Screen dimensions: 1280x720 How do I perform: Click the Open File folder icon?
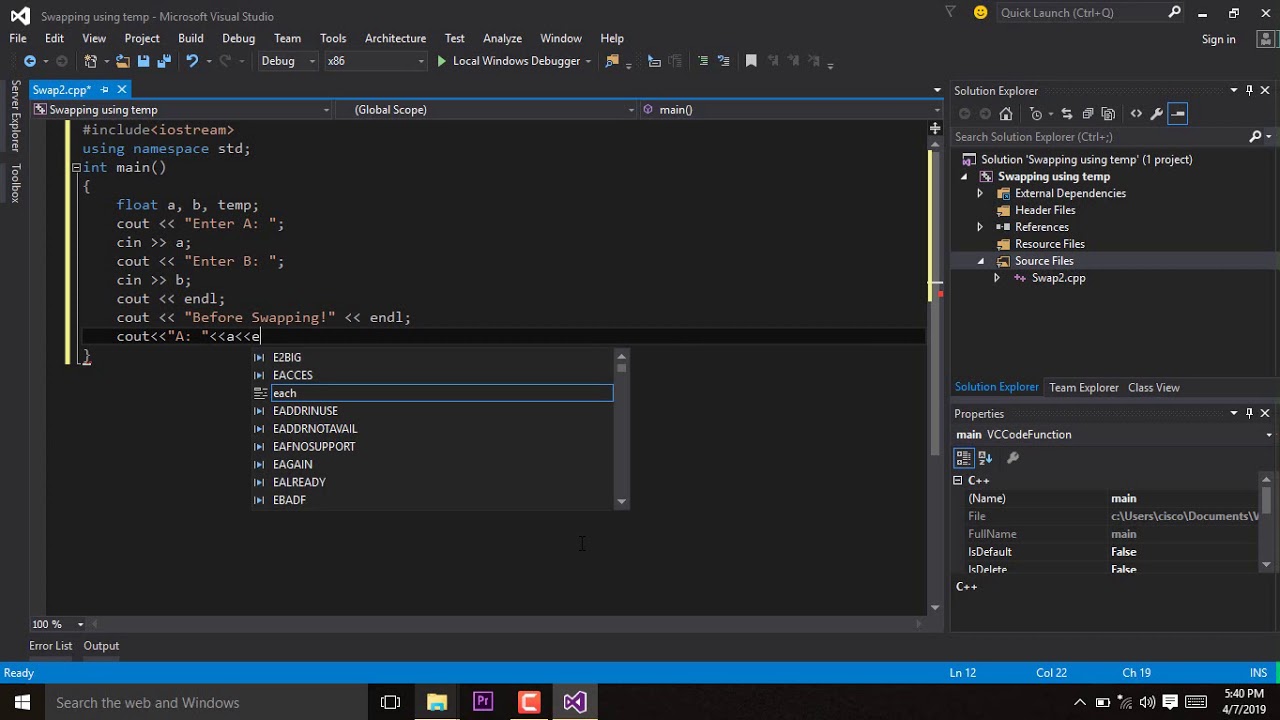point(122,61)
